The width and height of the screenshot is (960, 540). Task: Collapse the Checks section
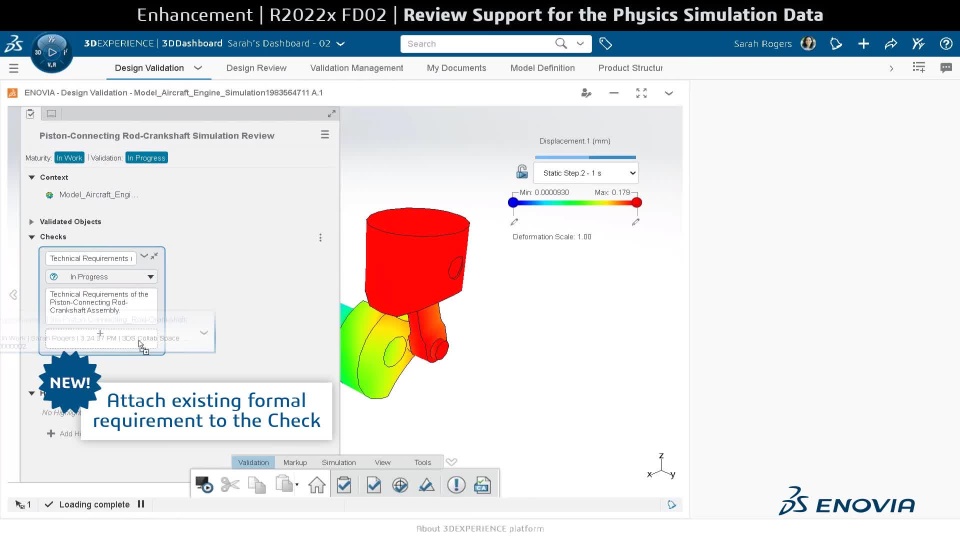pyautogui.click(x=32, y=236)
